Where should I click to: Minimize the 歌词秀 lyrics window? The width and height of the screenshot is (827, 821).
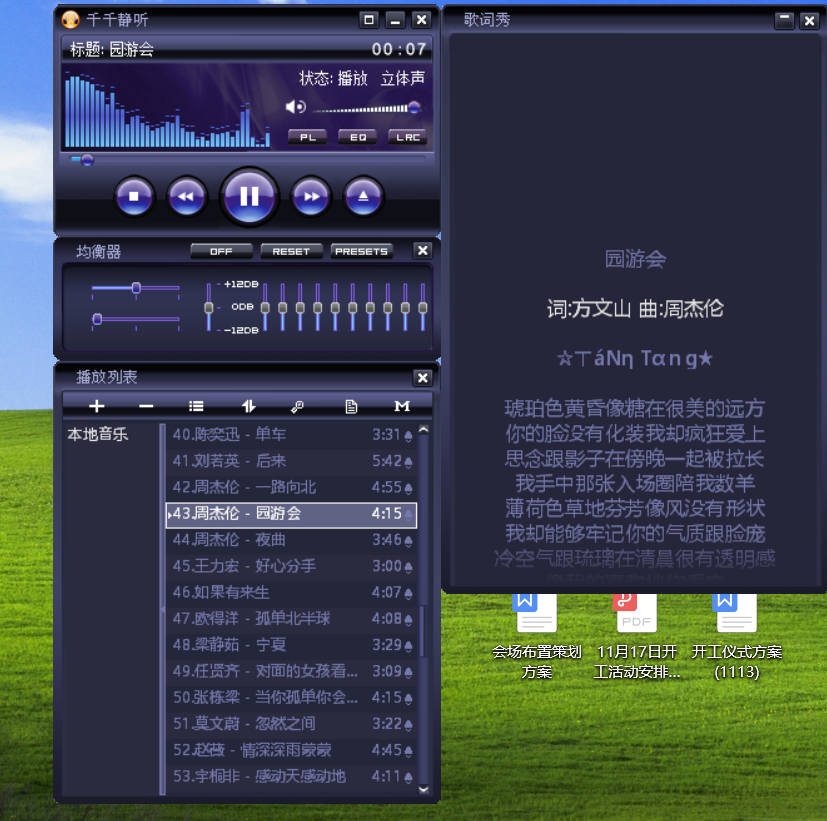(x=784, y=21)
